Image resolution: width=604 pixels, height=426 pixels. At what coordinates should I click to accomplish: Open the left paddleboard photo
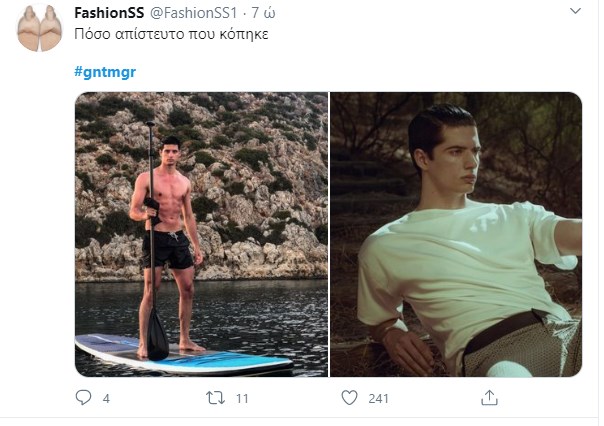coord(202,234)
